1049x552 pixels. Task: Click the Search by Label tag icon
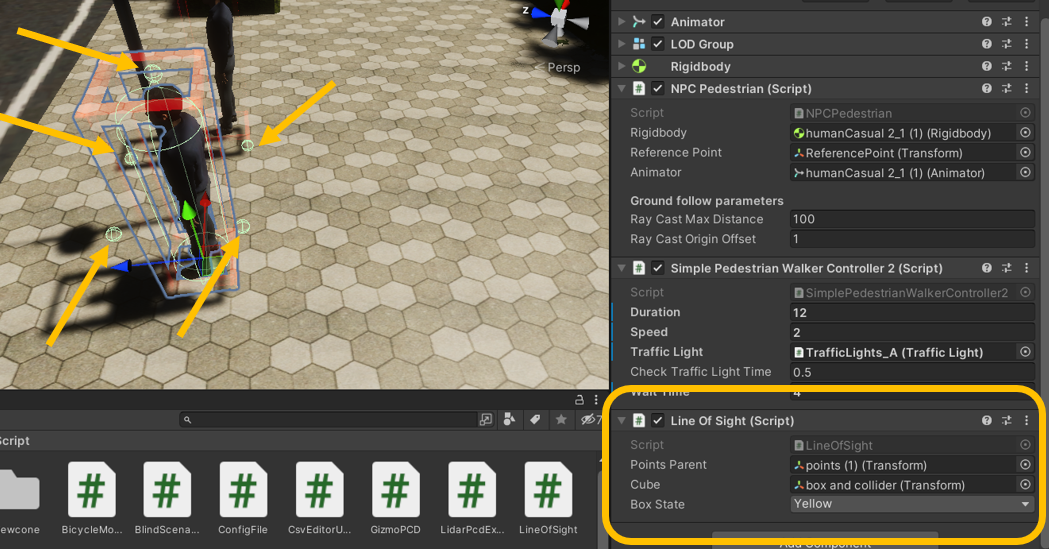tap(535, 420)
